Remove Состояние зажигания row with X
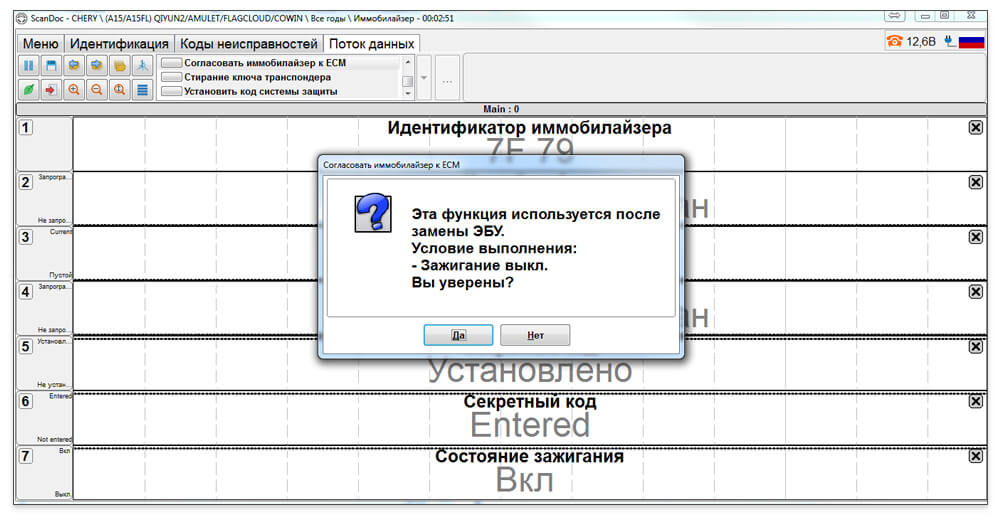Viewport: 1000px width, 522px height. click(x=976, y=456)
